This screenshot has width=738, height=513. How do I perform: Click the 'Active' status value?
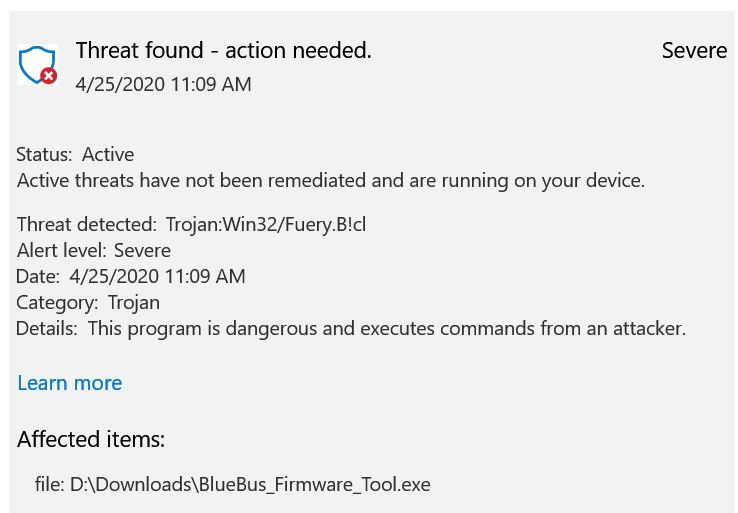coord(108,154)
